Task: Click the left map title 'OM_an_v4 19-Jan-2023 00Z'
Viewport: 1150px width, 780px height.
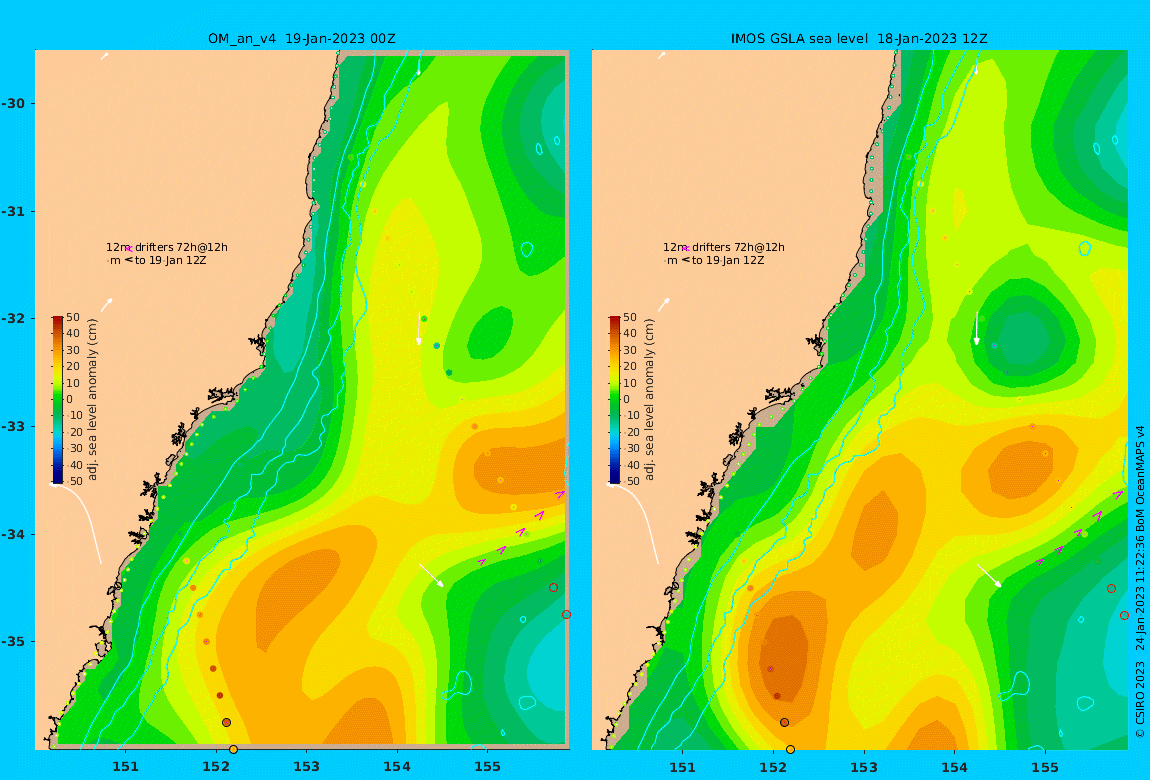Action: pyautogui.click(x=301, y=39)
